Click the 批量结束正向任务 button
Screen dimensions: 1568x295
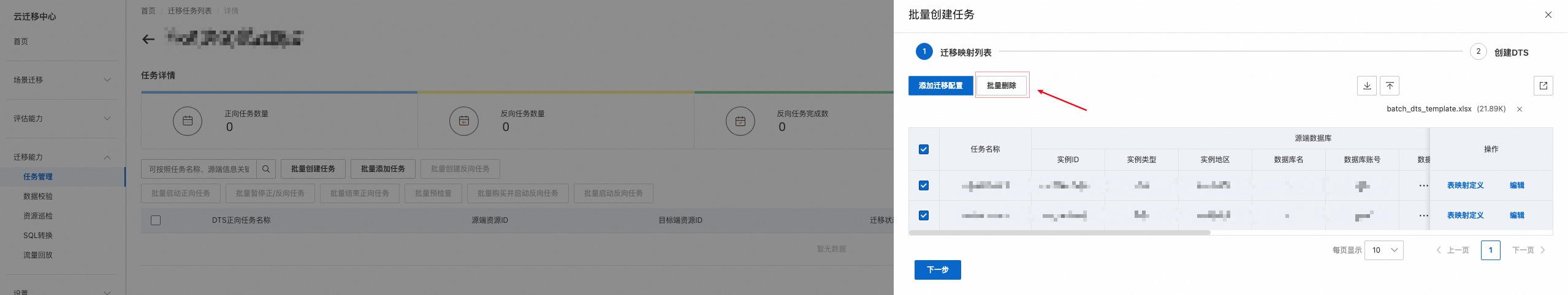(360, 193)
